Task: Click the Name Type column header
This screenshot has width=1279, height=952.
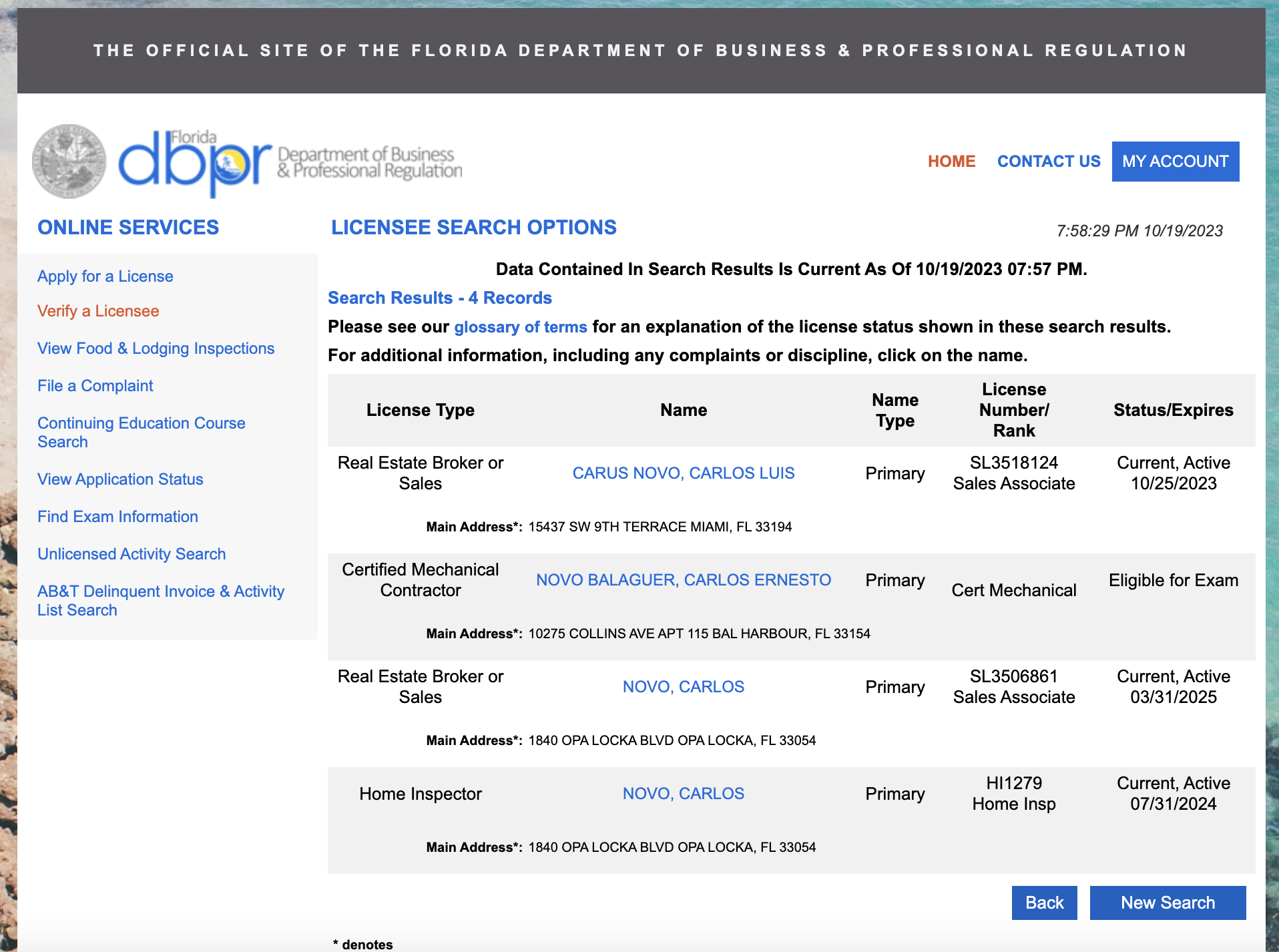Action: click(x=895, y=410)
